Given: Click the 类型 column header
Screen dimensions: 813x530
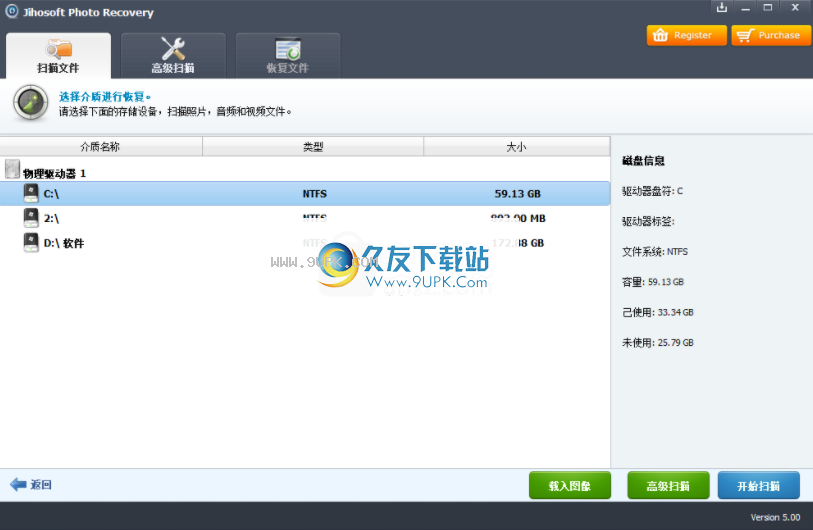Looking at the screenshot, I should point(313,147).
